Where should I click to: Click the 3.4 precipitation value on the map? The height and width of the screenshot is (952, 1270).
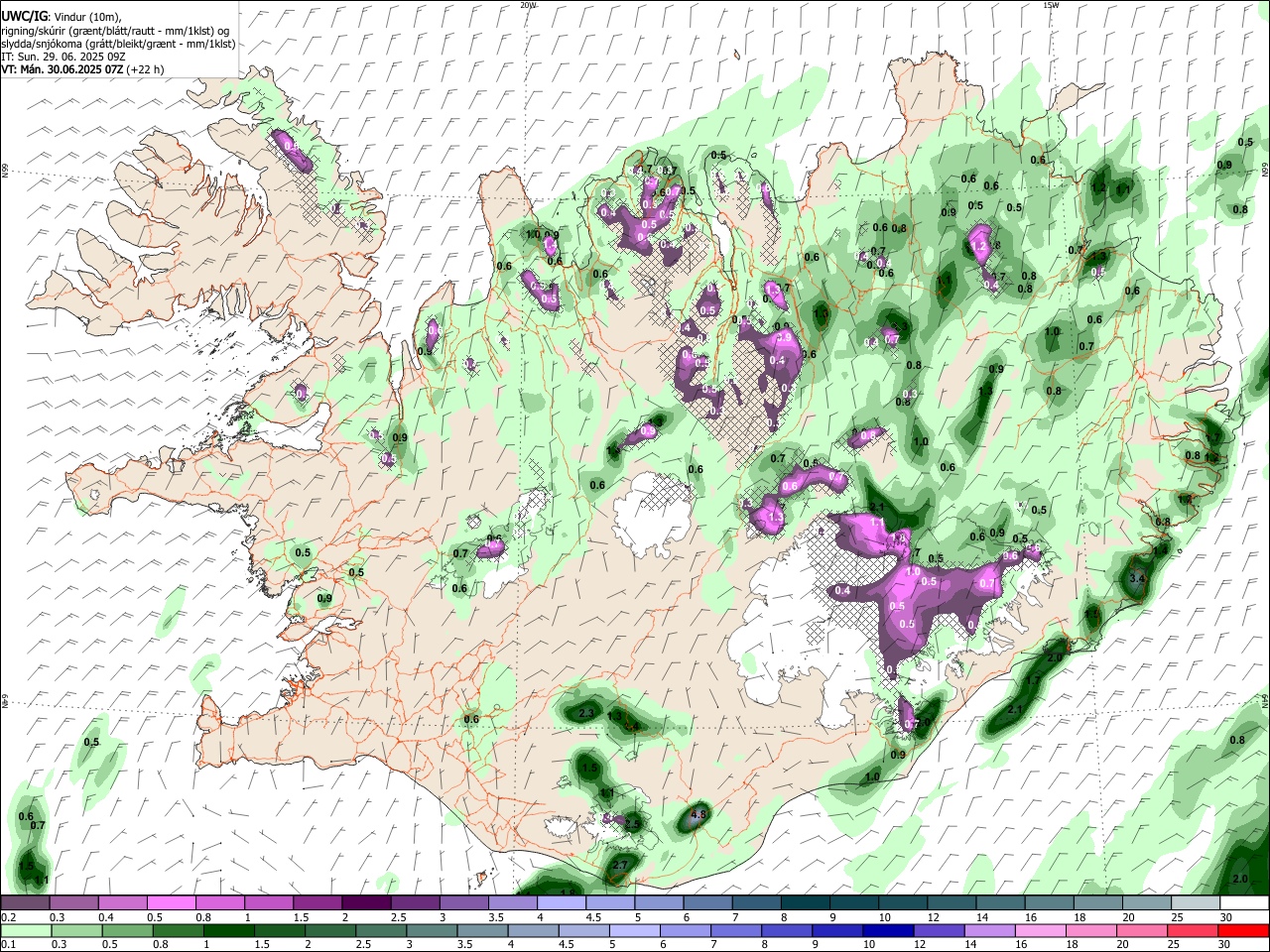[1138, 578]
